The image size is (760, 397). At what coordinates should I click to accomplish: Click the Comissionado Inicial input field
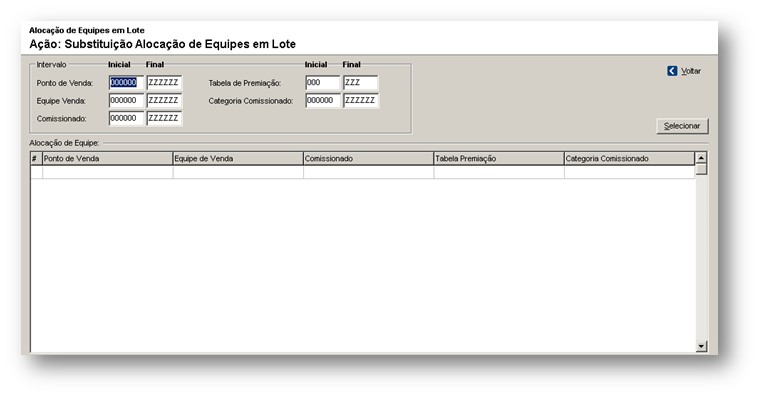coord(126,118)
